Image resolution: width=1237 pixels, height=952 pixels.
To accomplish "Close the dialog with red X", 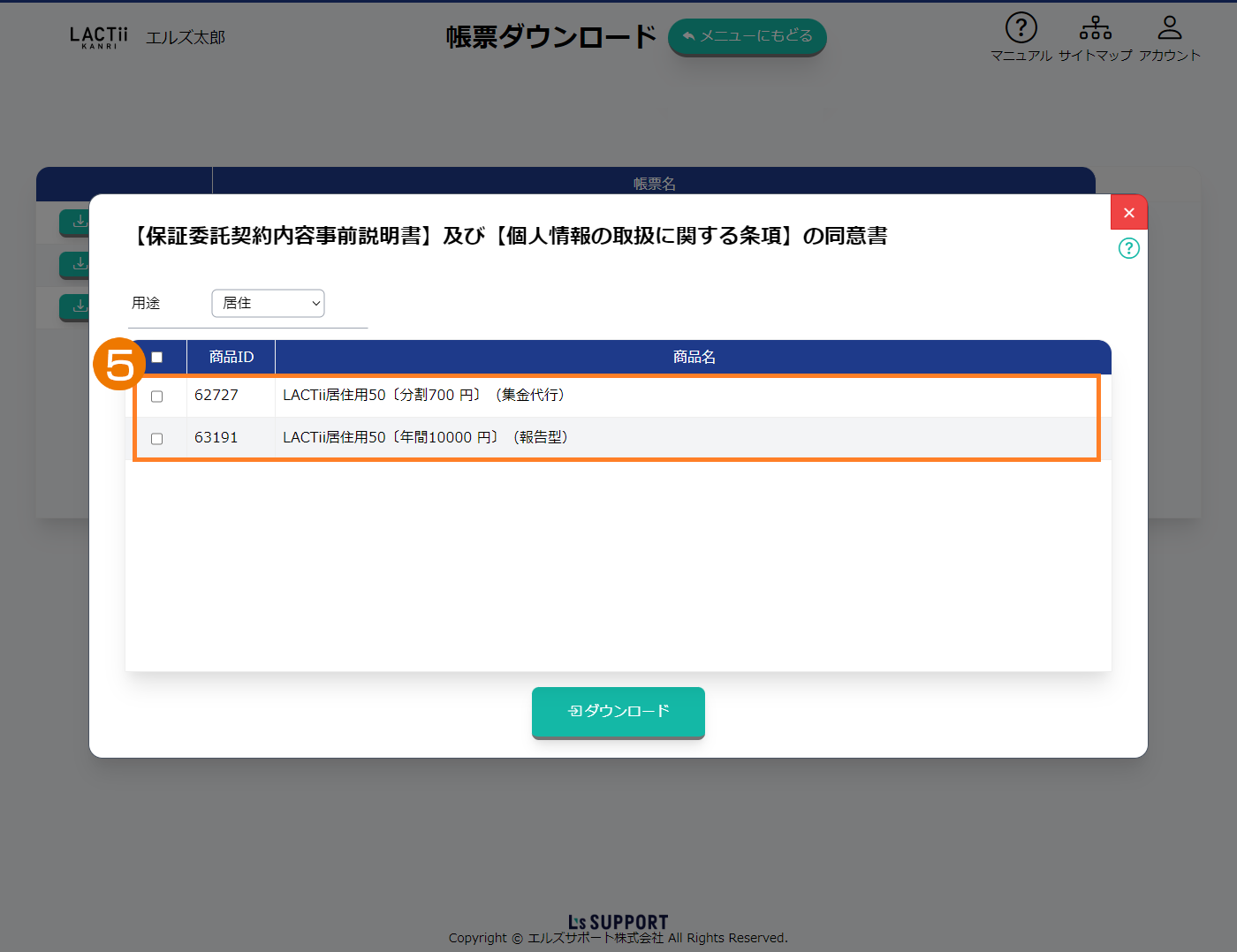I will [x=1128, y=213].
